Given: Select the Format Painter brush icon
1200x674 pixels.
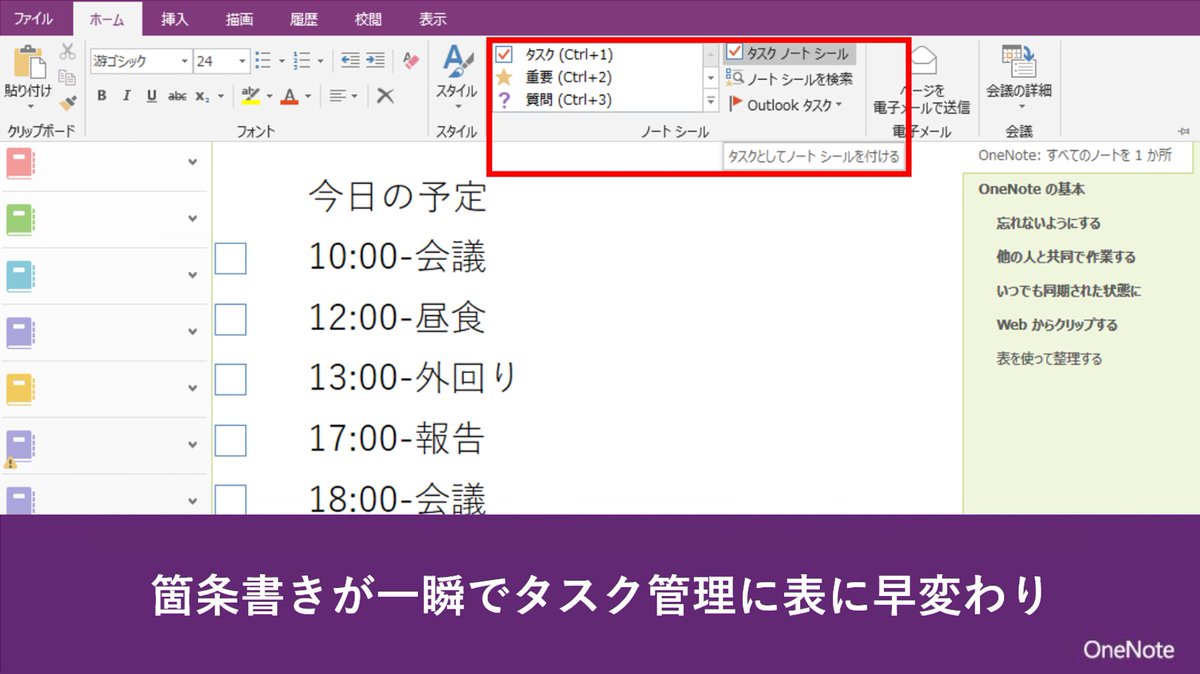Looking at the screenshot, I should click(x=67, y=101).
